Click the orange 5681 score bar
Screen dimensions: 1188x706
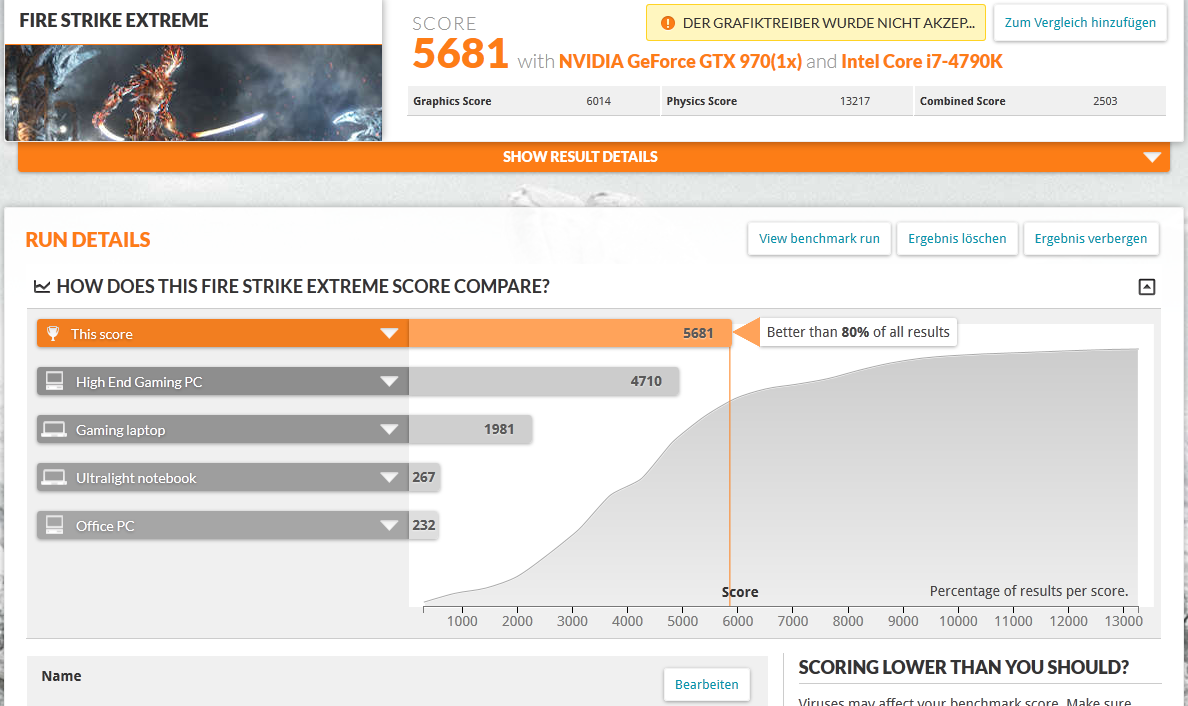[x=570, y=333]
